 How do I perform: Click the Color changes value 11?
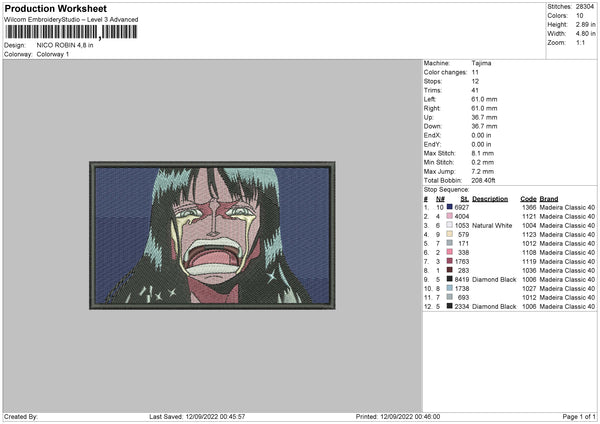(475, 72)
